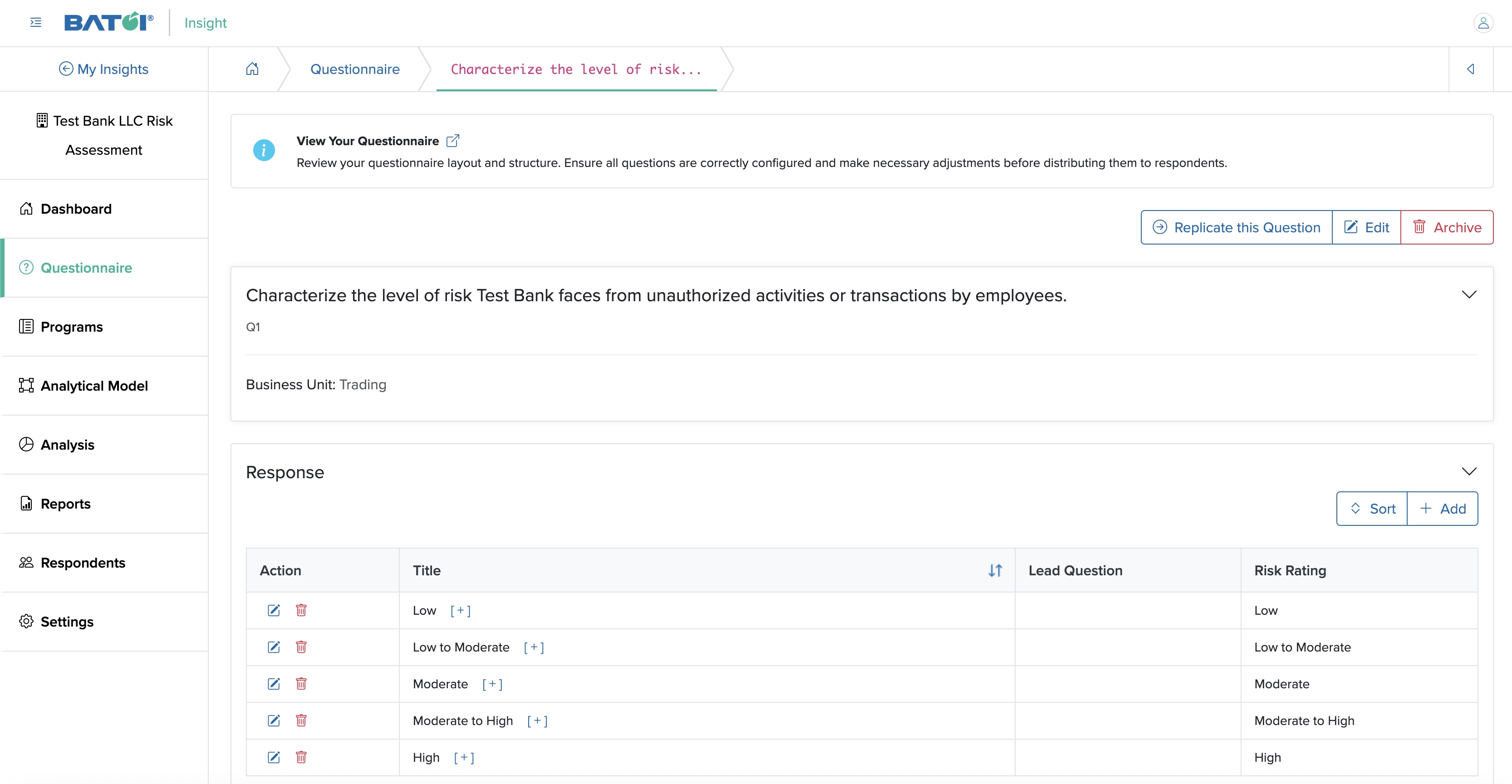Edit the Low to Moderate response
Viewport: 1512px width, 784px height.
274,647
